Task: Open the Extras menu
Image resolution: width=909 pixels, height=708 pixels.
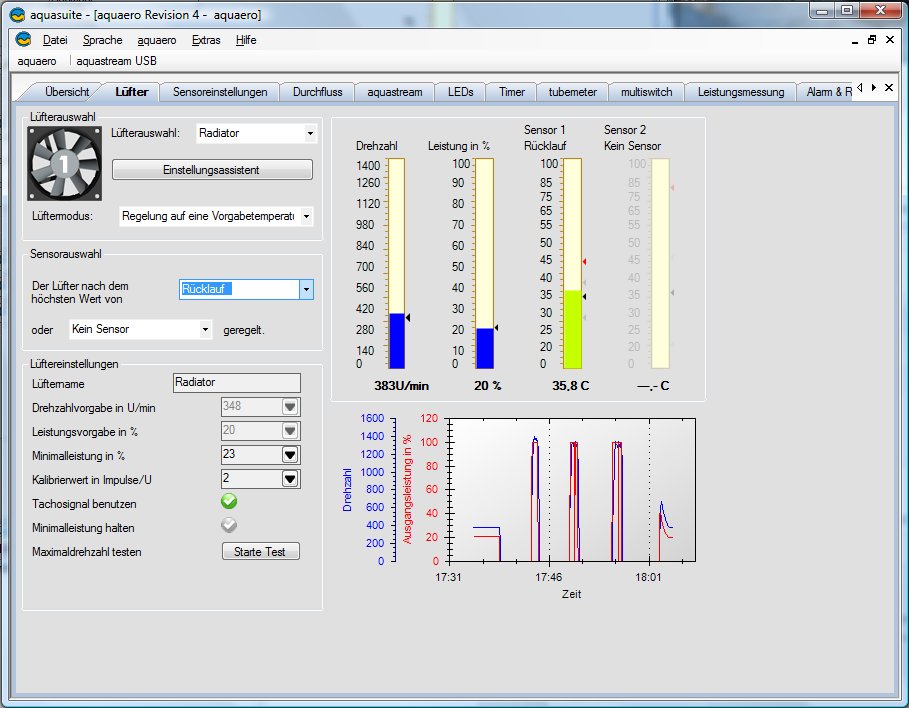Action: pos(206,40)
